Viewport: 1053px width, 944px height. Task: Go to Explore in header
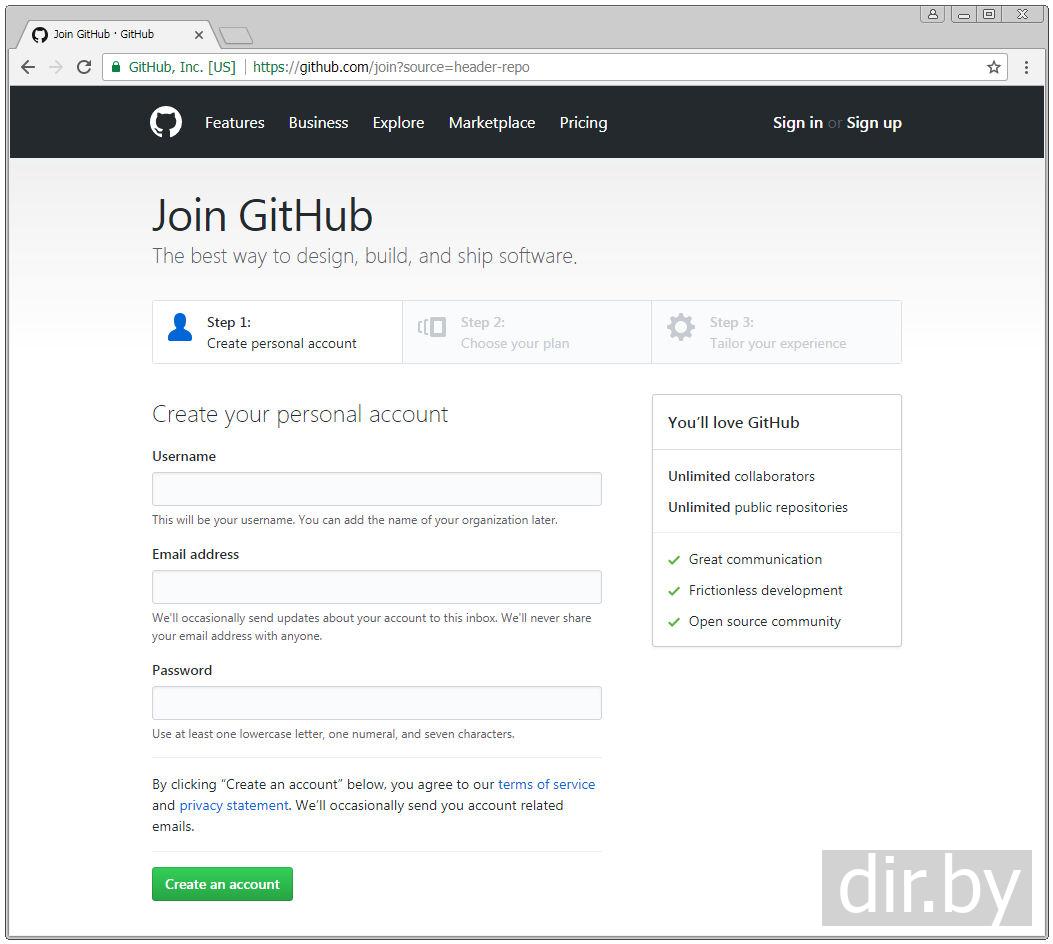(398, 123)
